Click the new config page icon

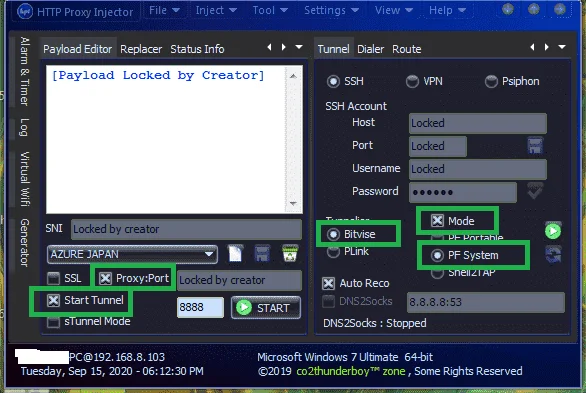pos(235,254)
